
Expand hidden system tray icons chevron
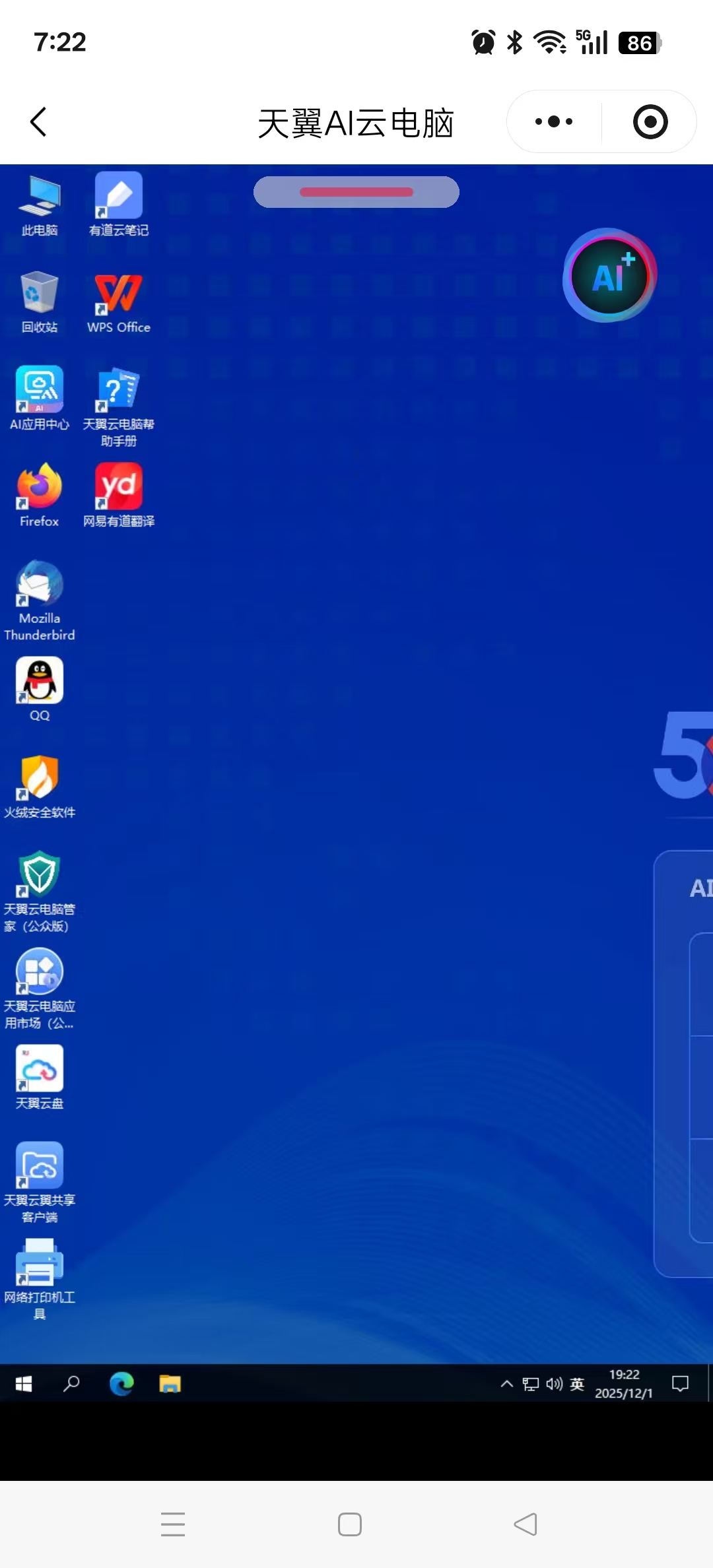[x=506, y=1383]
